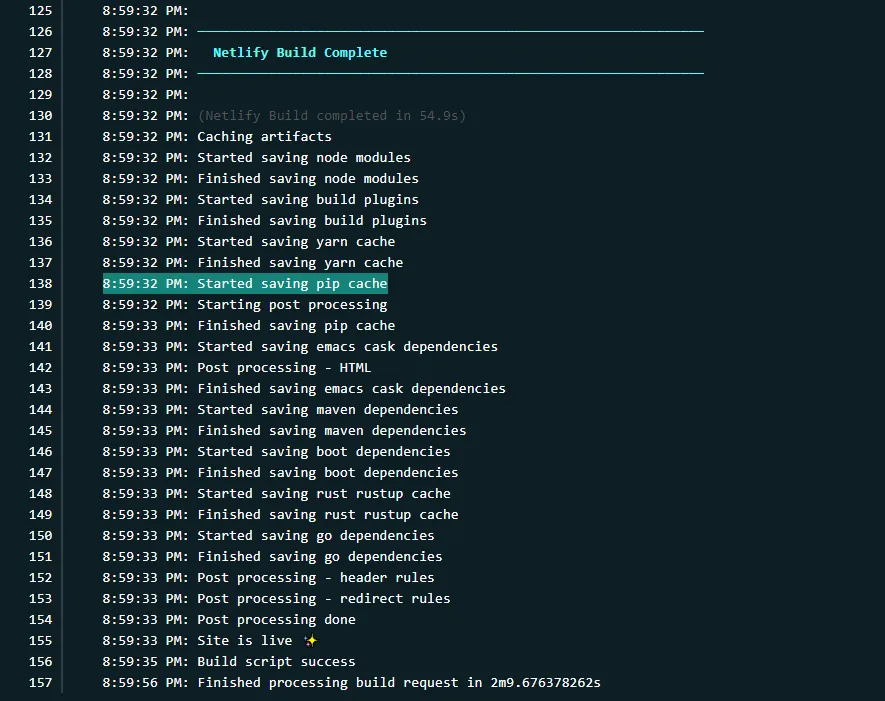Click line number 150 in the gutter
Image resolution: width=885 pixels, height=701 pixels.
click(x=41, y=536)
